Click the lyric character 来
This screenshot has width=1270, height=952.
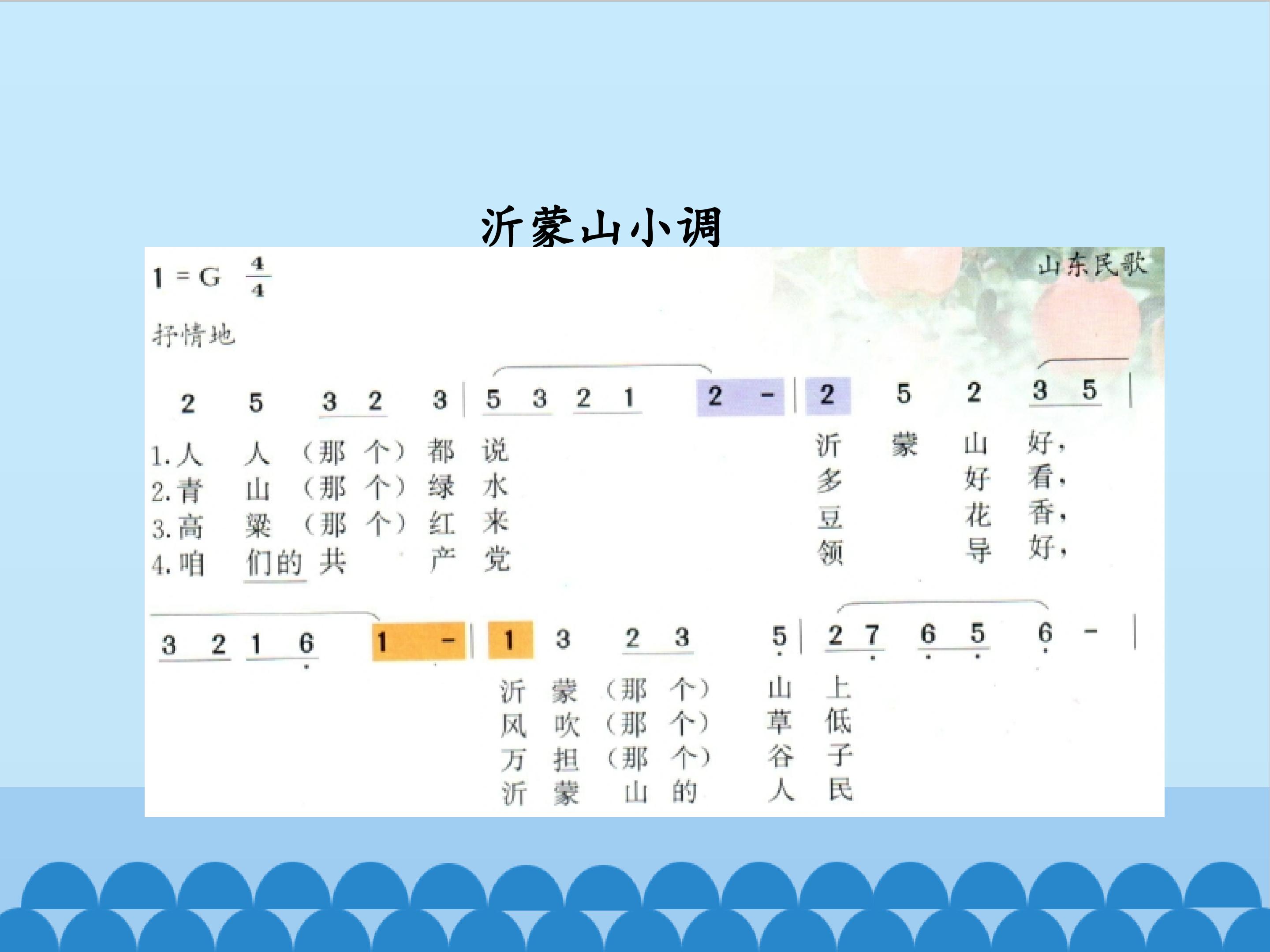[x=496, y=522]
